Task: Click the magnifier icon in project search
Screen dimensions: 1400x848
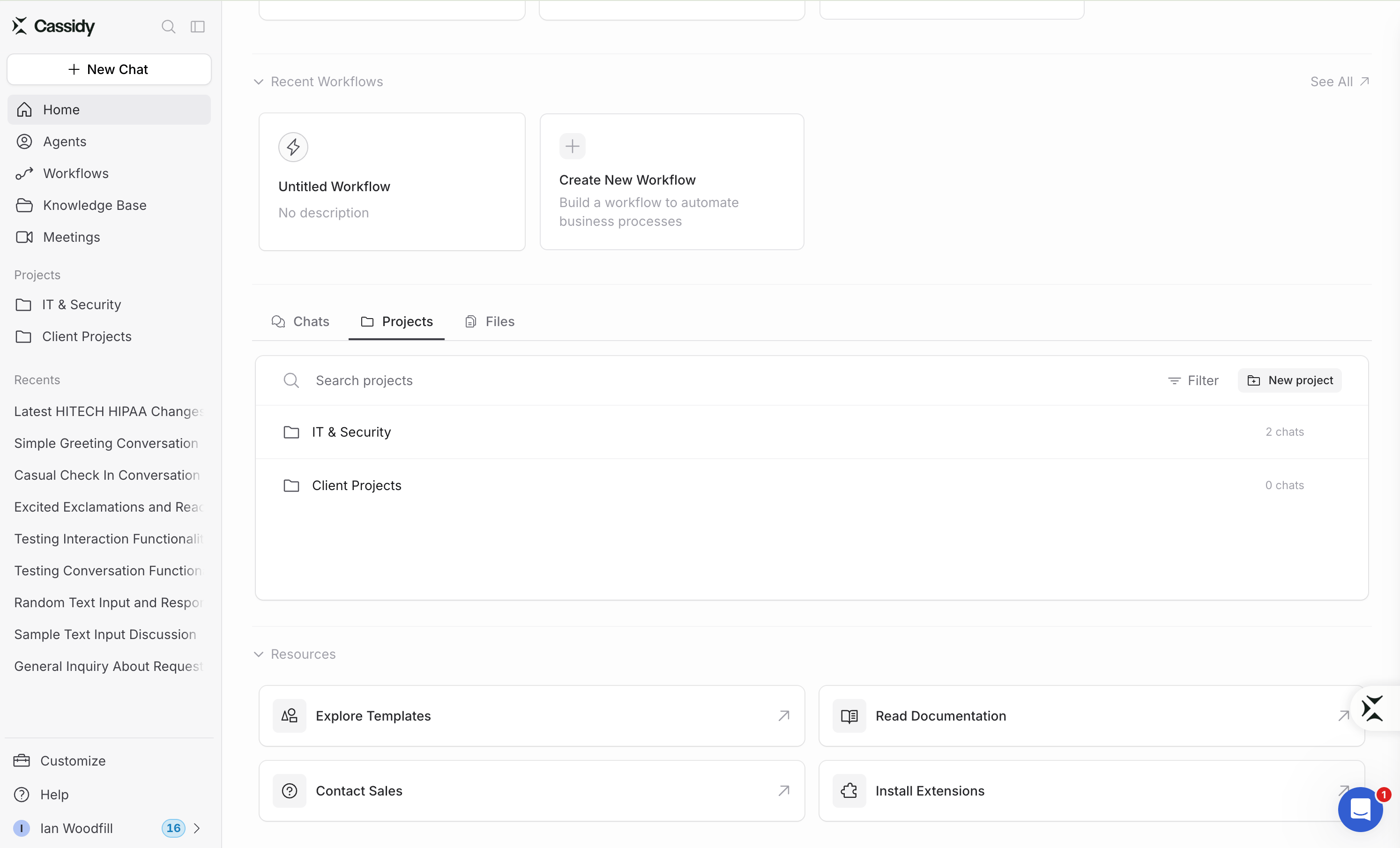Action: click(x=291, y=380)
